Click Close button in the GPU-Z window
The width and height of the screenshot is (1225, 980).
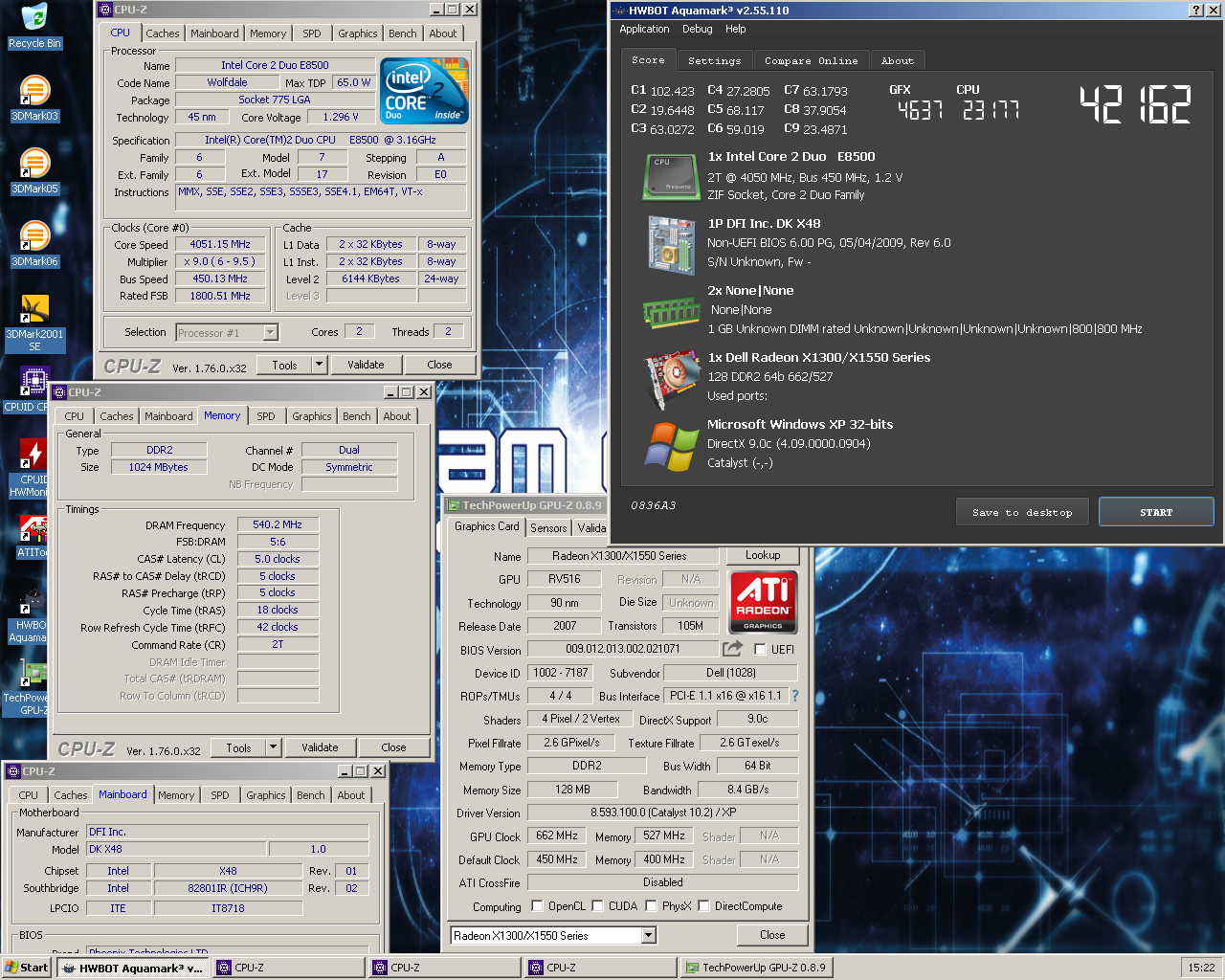772,935
